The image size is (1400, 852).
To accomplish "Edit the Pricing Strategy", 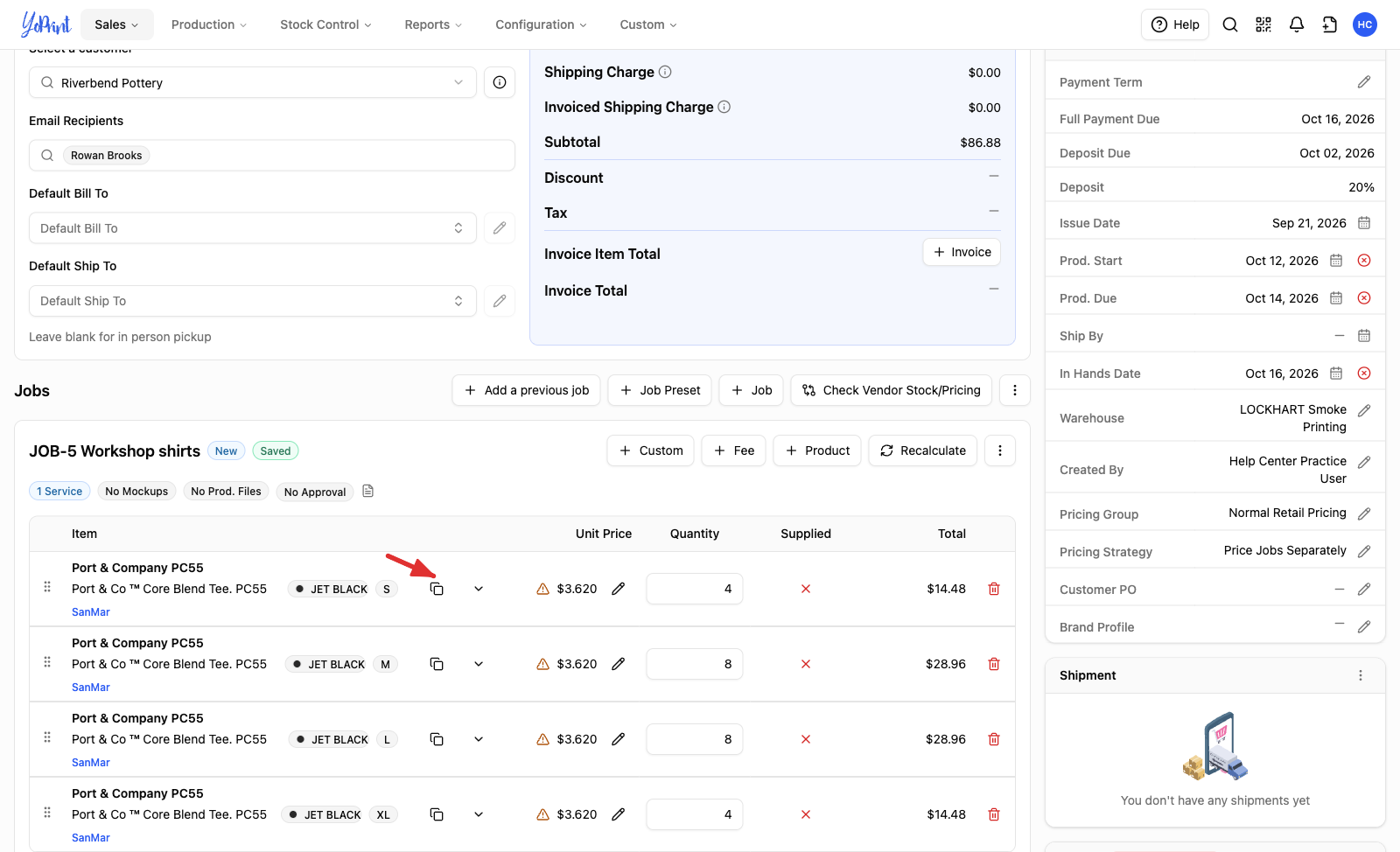I will [1364, 551].
